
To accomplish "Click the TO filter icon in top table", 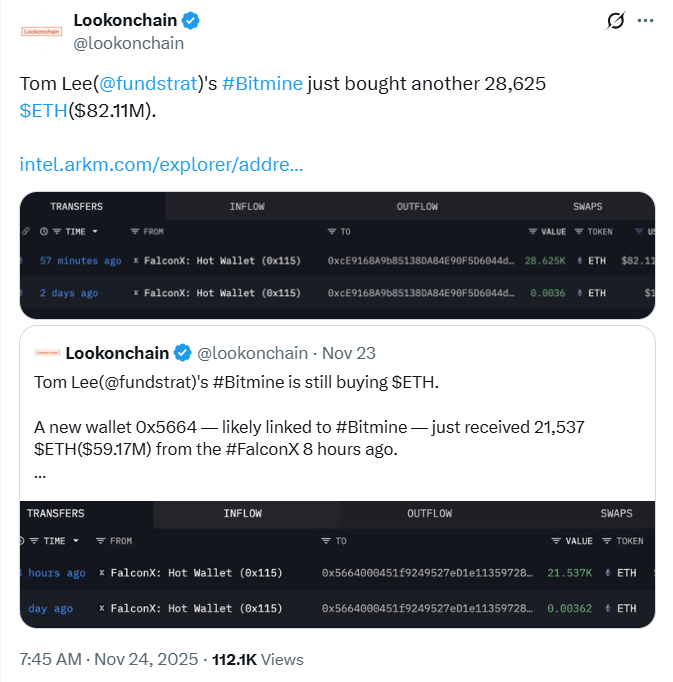I will pyautogui.click(x=332, y=232).
